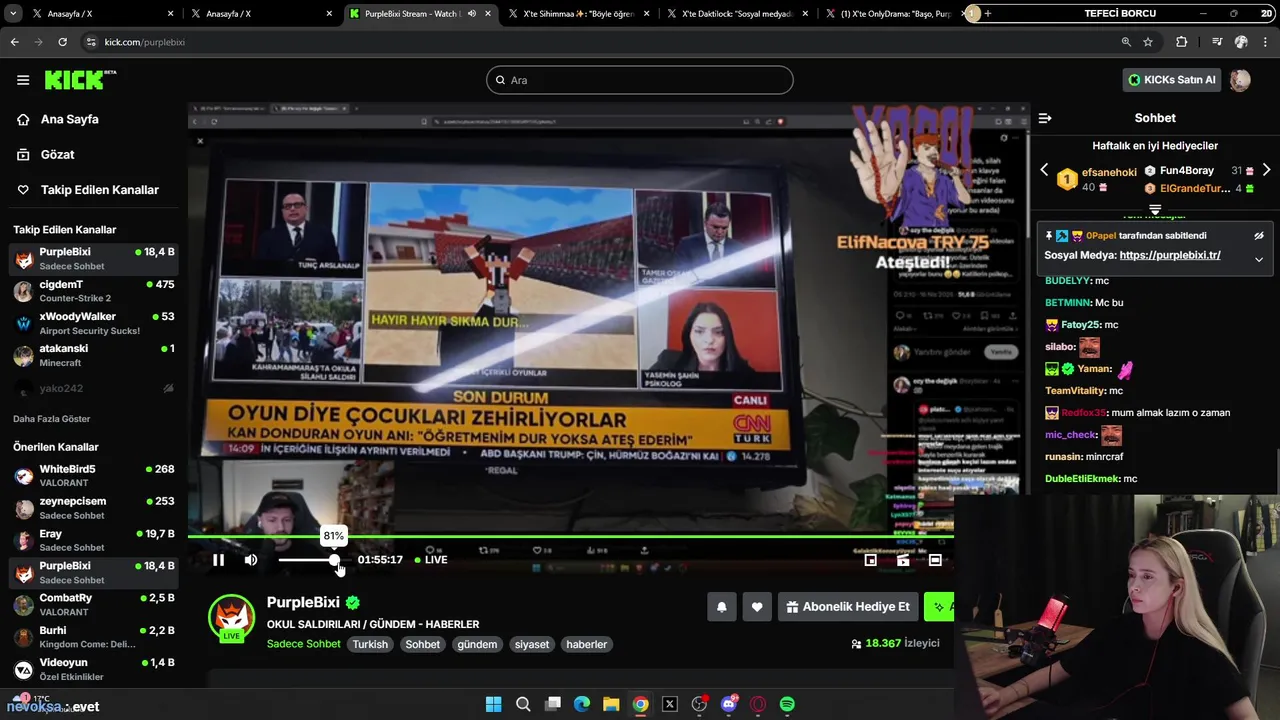Click the Sadece Sohbet category link
This screenshot has height=720, width=1280.
click(303, 644)
